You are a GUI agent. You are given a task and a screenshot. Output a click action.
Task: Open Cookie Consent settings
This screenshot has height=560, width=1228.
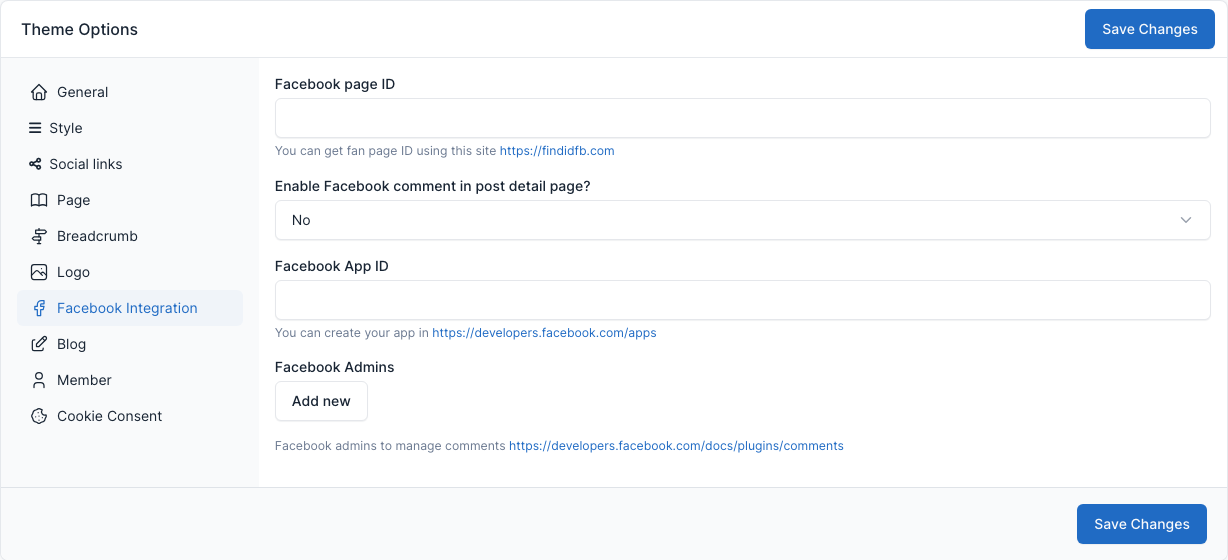(130, 416)
